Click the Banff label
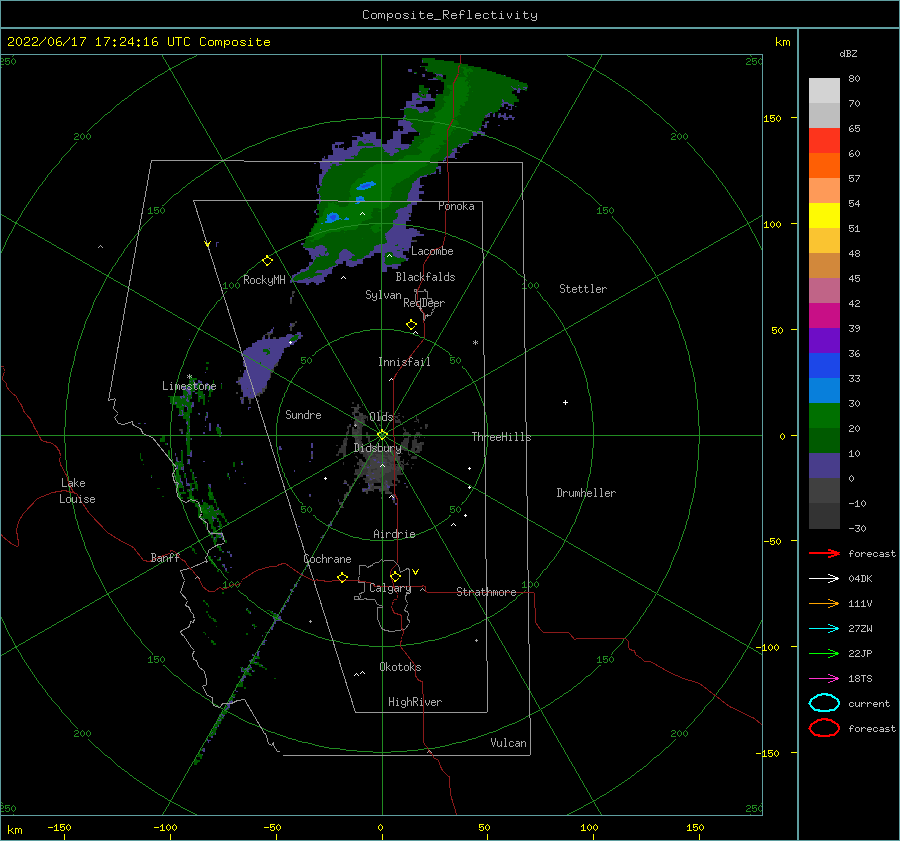This screenshot has height=841, width=900. [x=165, y=557]
